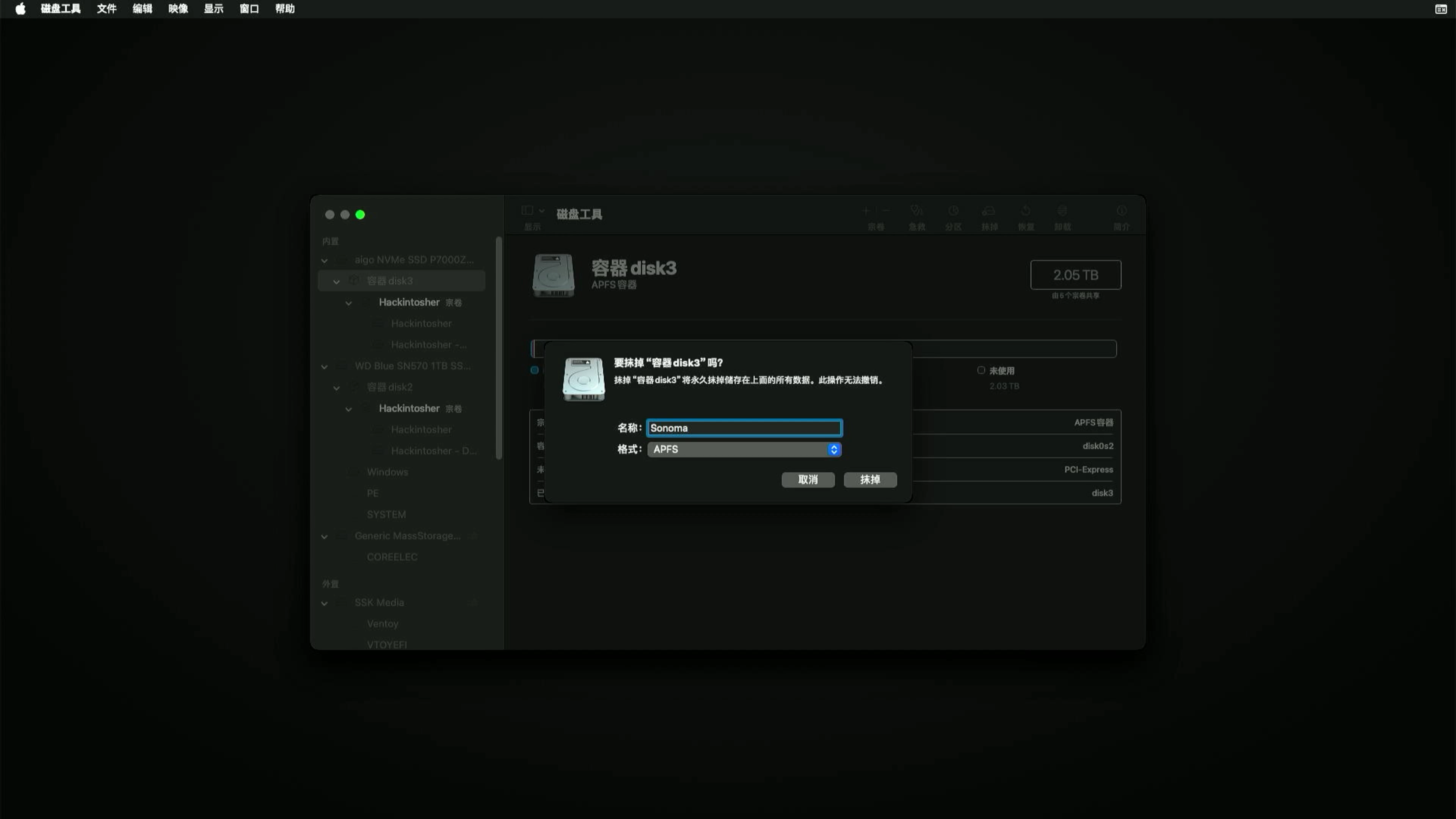The width and height of the screenshot is (1456, 819).
Task: Click the 'disk0s2' table value
Action: (x=1098, y=446)
